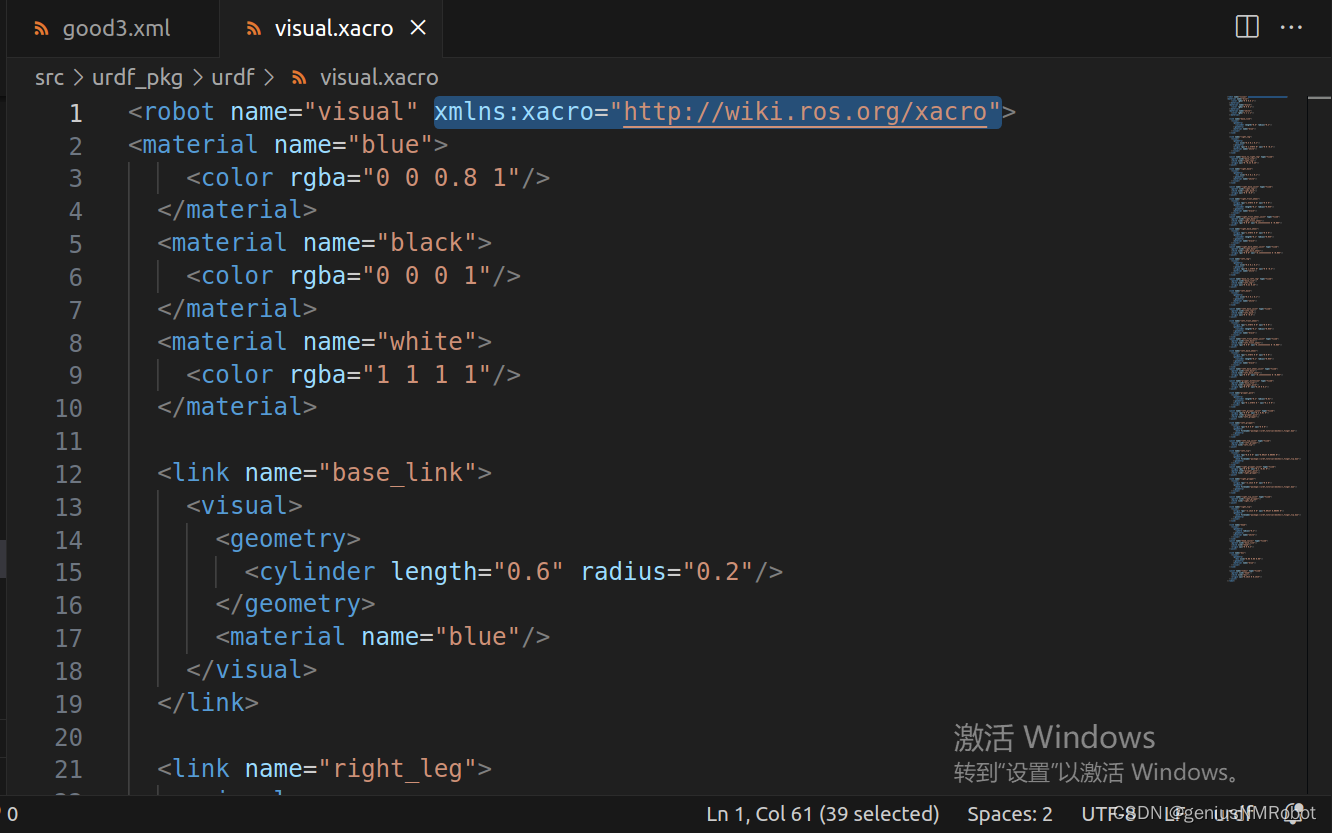
Task: Click "blue" in the line 17 material
Action: [x=477, y=637]
